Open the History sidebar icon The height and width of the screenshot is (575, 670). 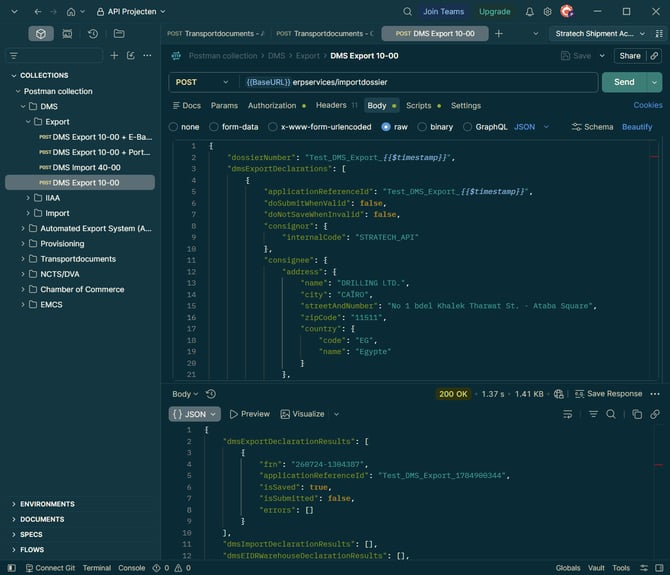(93, 34)
